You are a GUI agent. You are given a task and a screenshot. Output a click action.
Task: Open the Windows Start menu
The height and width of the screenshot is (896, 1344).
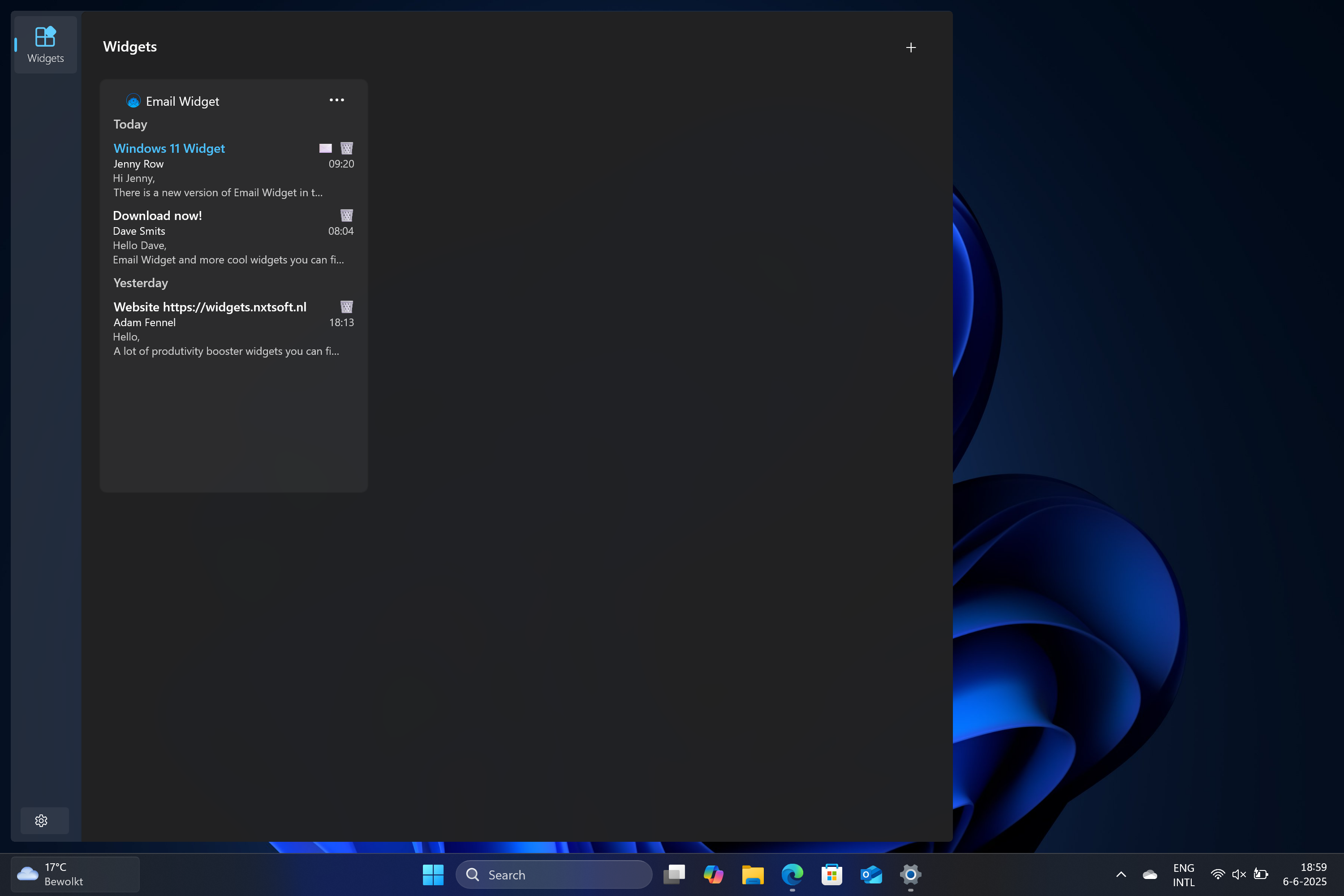433,874
